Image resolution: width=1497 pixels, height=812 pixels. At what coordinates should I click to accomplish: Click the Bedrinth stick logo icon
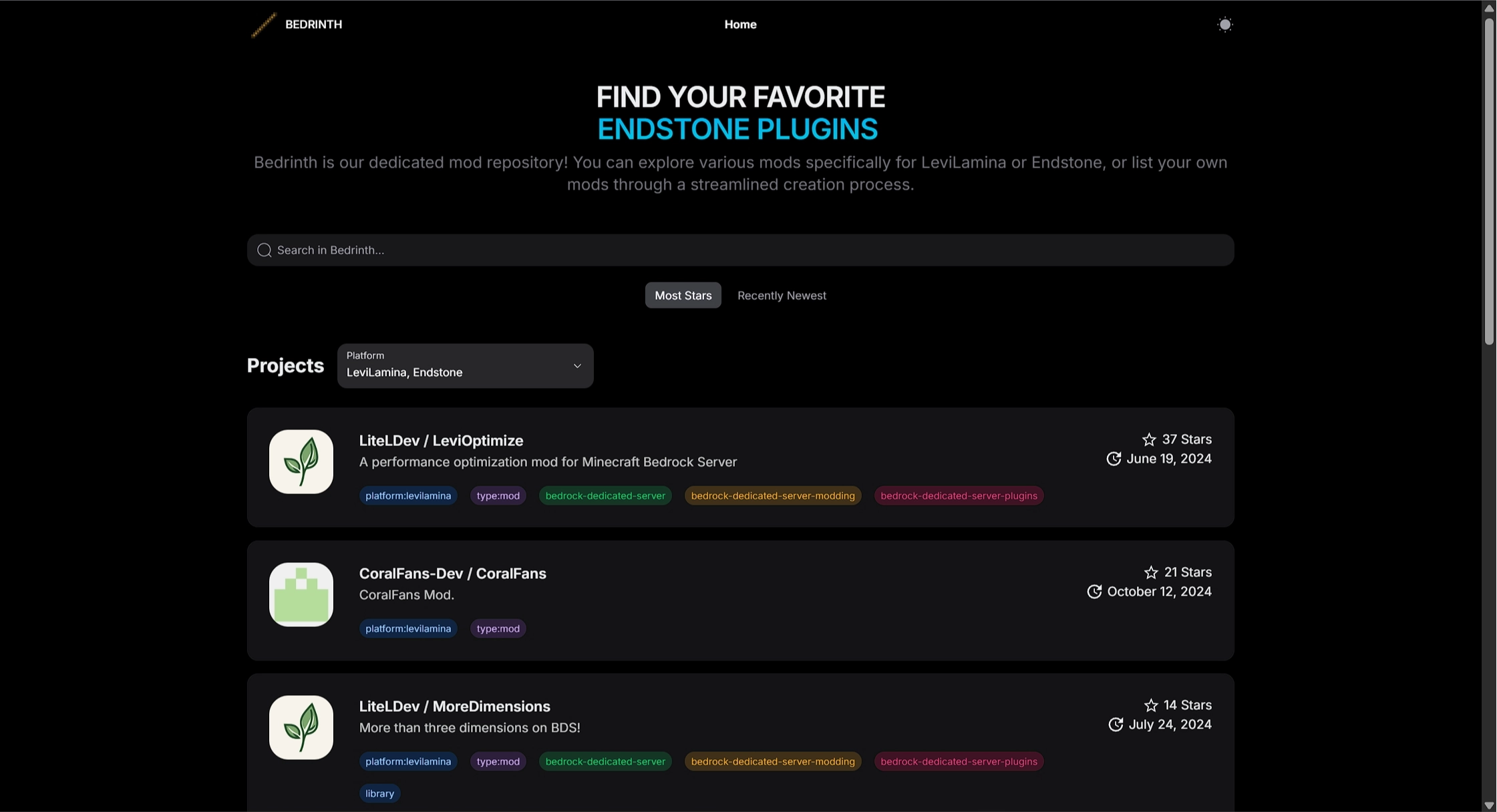(x=263, y=25)
